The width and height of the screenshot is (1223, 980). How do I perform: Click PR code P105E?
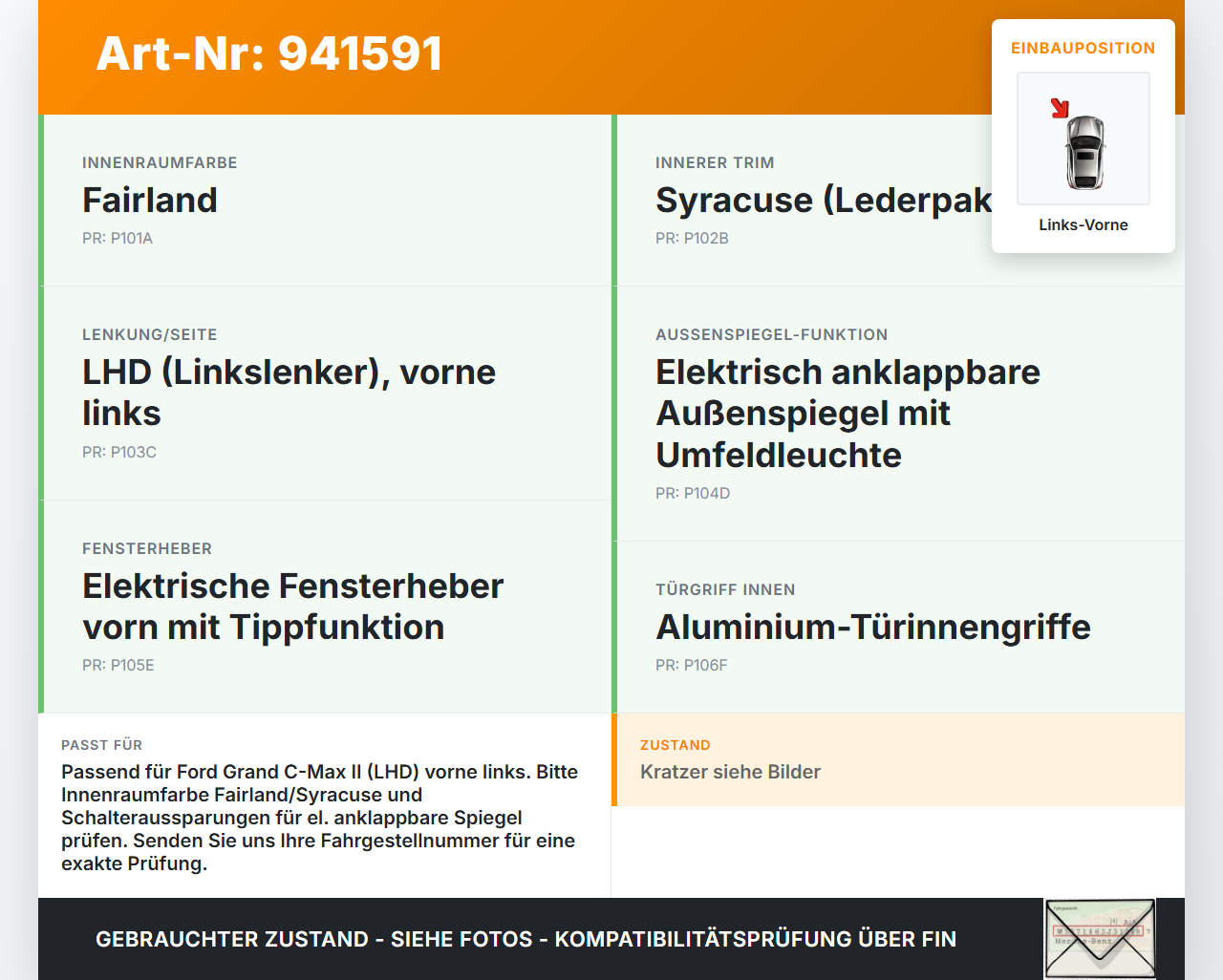click(118, 665)
